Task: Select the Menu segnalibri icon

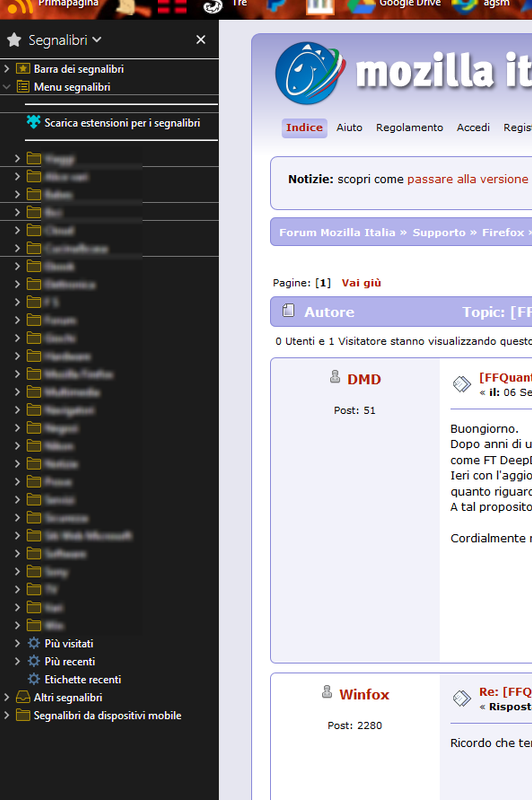Action: (x=23, y=87)
